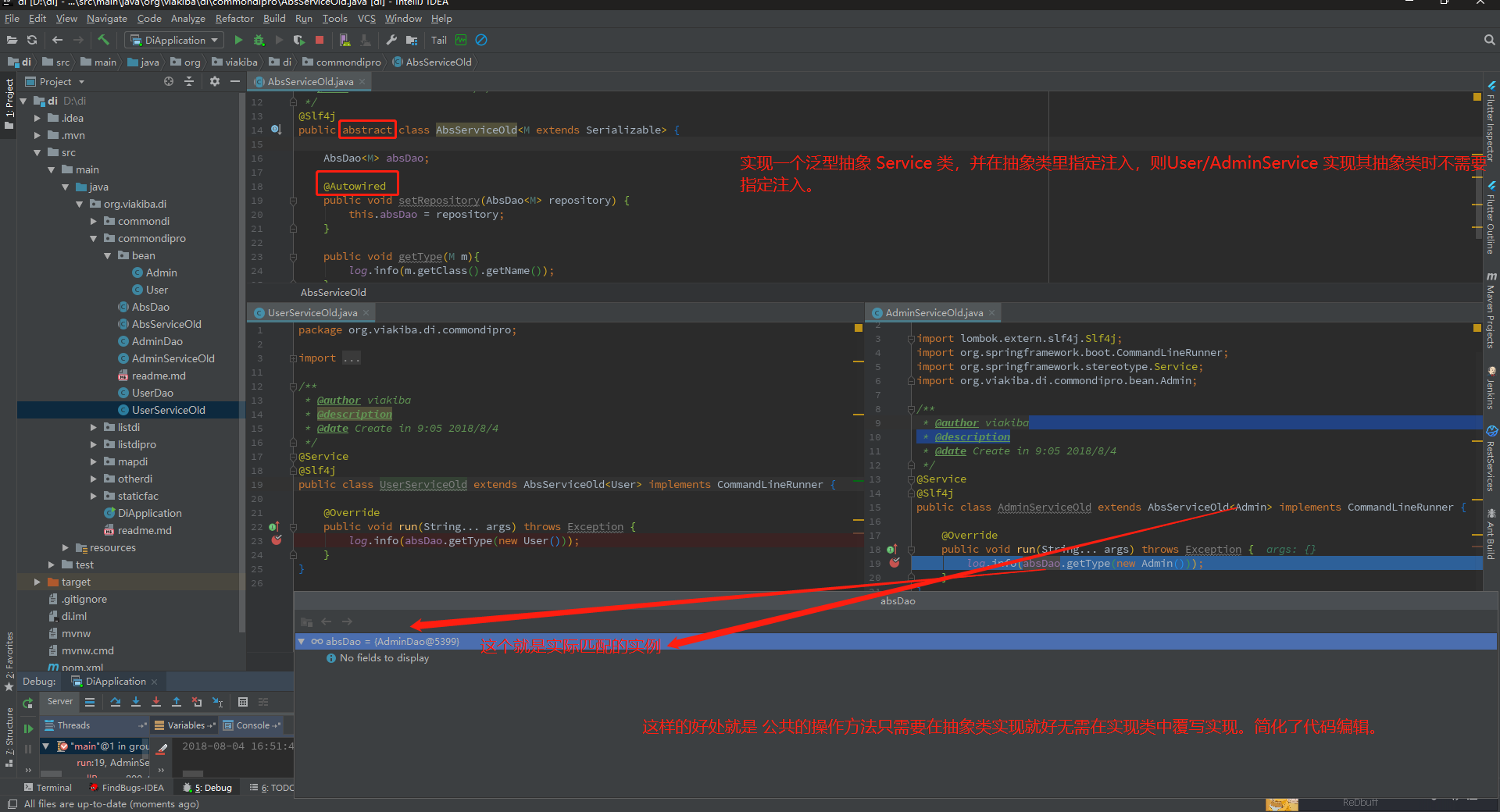
Task: Click the Search Everywhere magnifier icon
Action: [1489, 40]
